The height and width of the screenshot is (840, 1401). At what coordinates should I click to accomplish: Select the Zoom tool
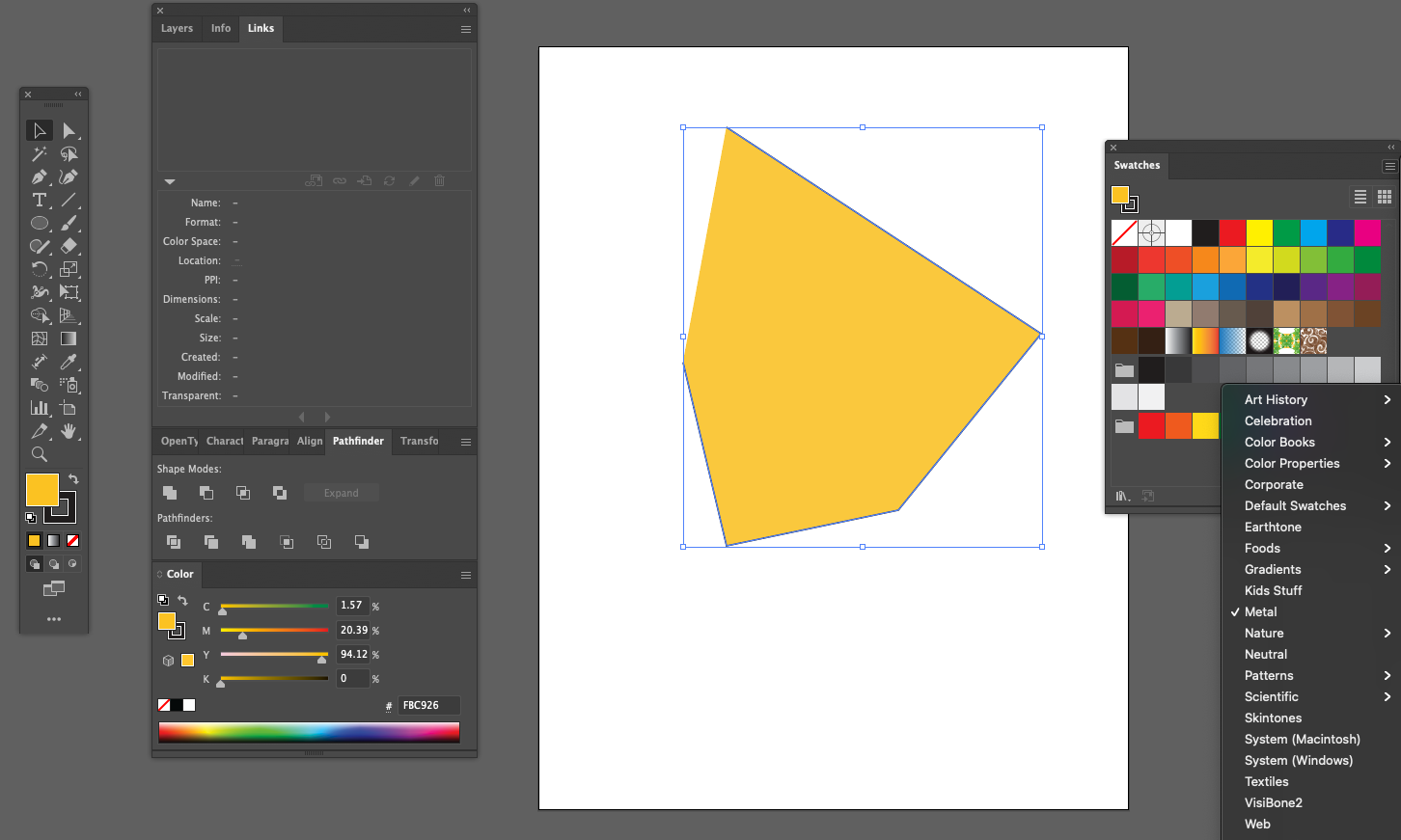click(x=40, y=453)
